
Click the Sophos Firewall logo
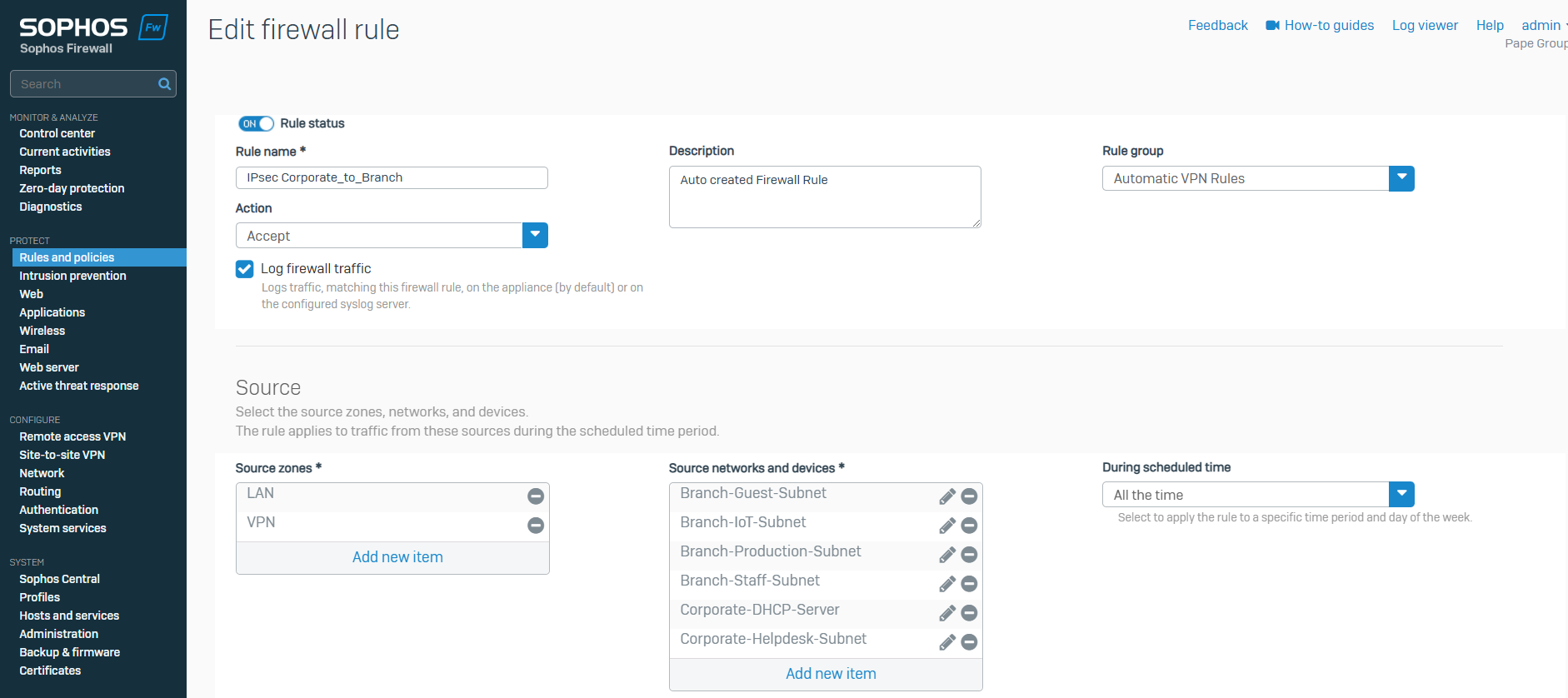(x=93, y=35)
